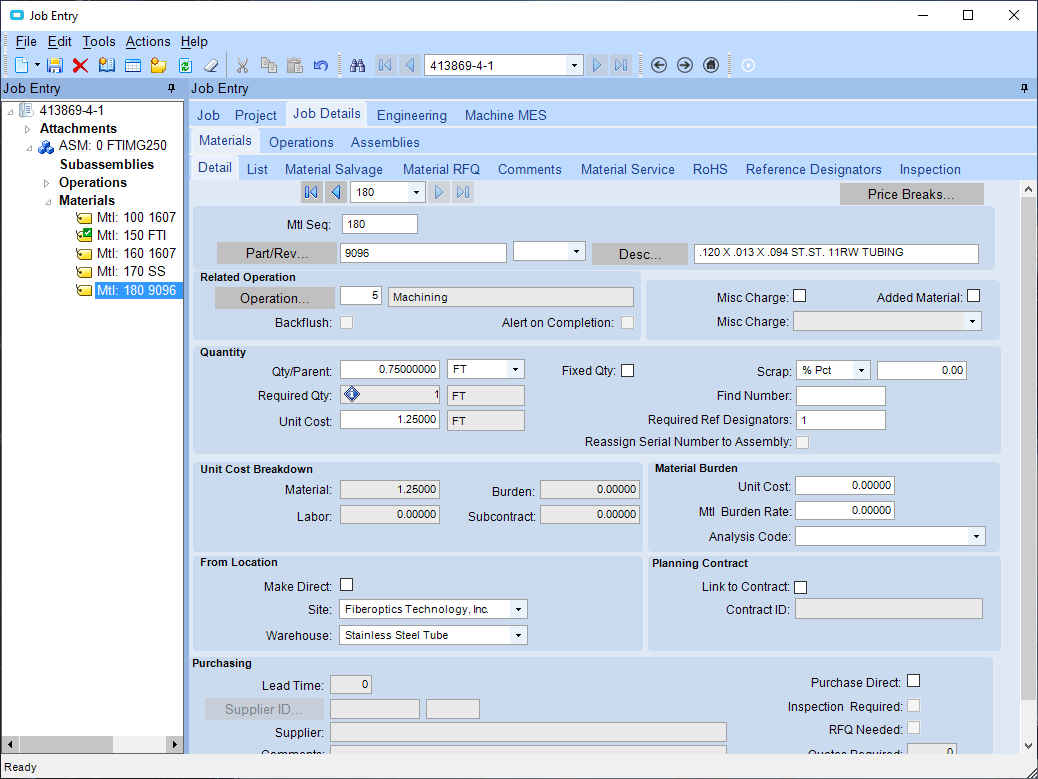Click the Save disk icon in toolbar

(x=55, y=65)
